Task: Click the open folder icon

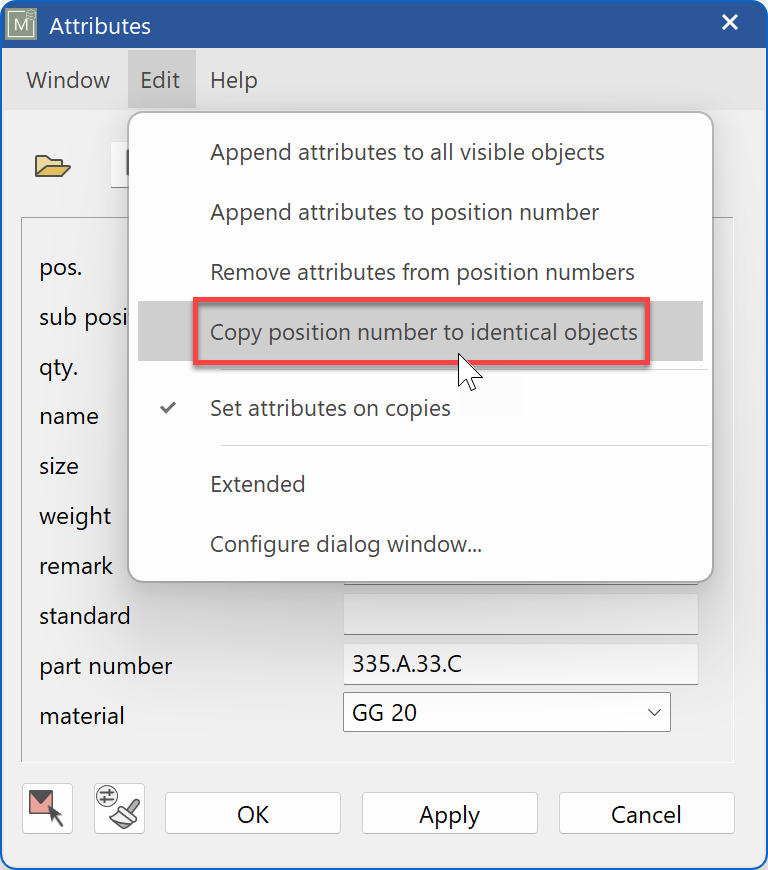Action: pos(52,166)
